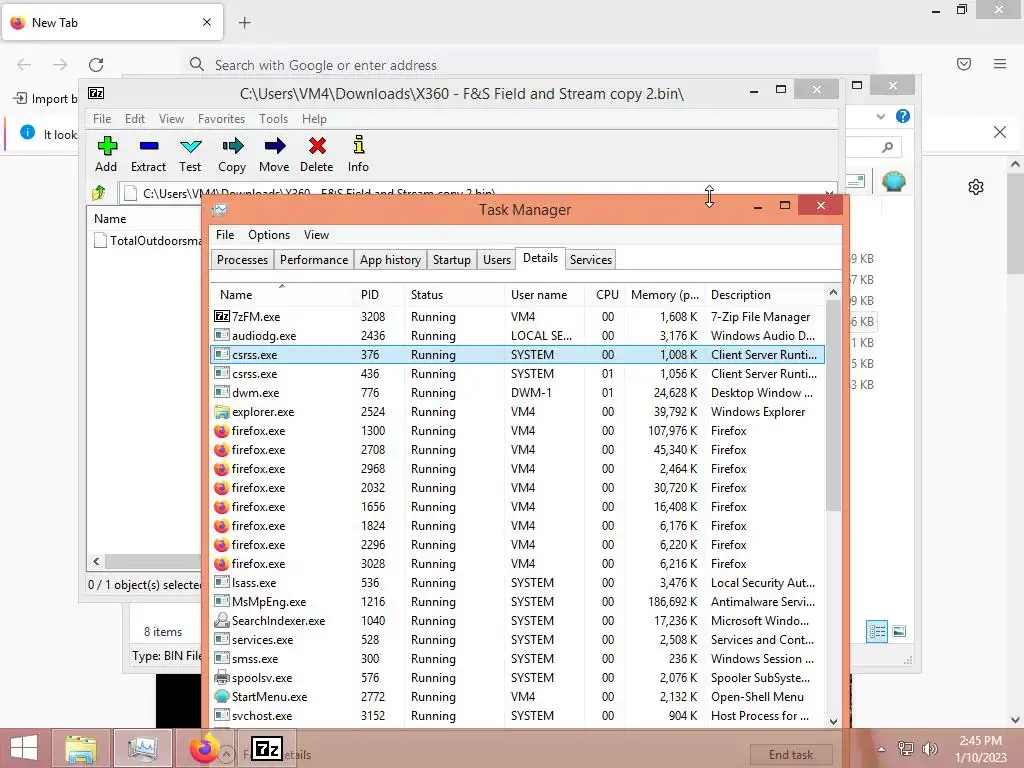Image resolution: width=1024 pixels, height=768 pixels.
Task: Select the SearchIndexer.exe process row
Action: tap(517, 620)
